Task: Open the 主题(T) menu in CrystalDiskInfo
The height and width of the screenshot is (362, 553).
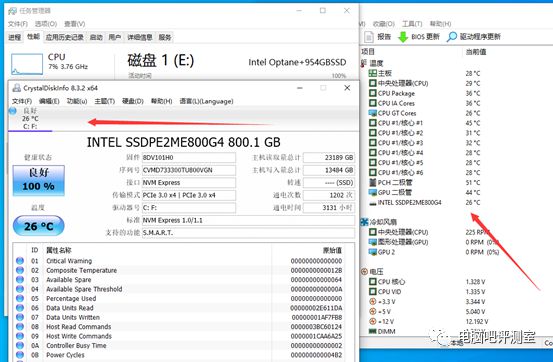Action: pos(105,101)
